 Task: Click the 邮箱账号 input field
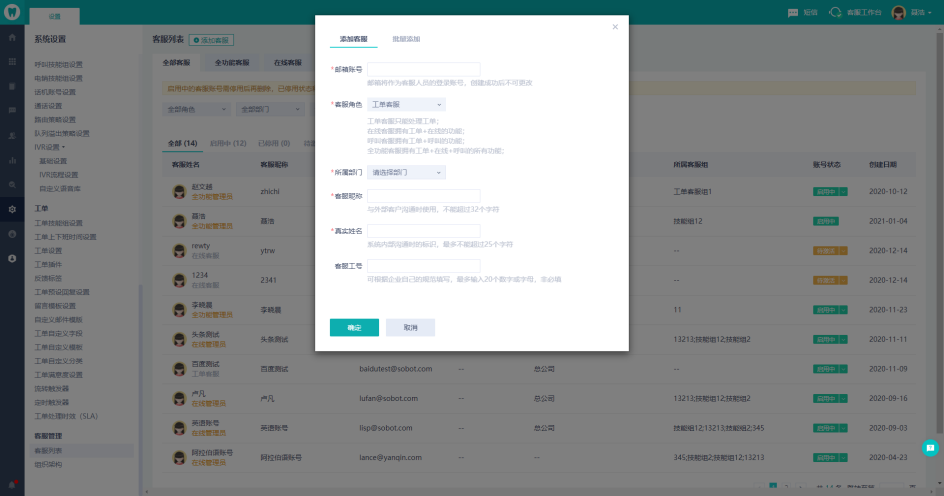[424, 69]
